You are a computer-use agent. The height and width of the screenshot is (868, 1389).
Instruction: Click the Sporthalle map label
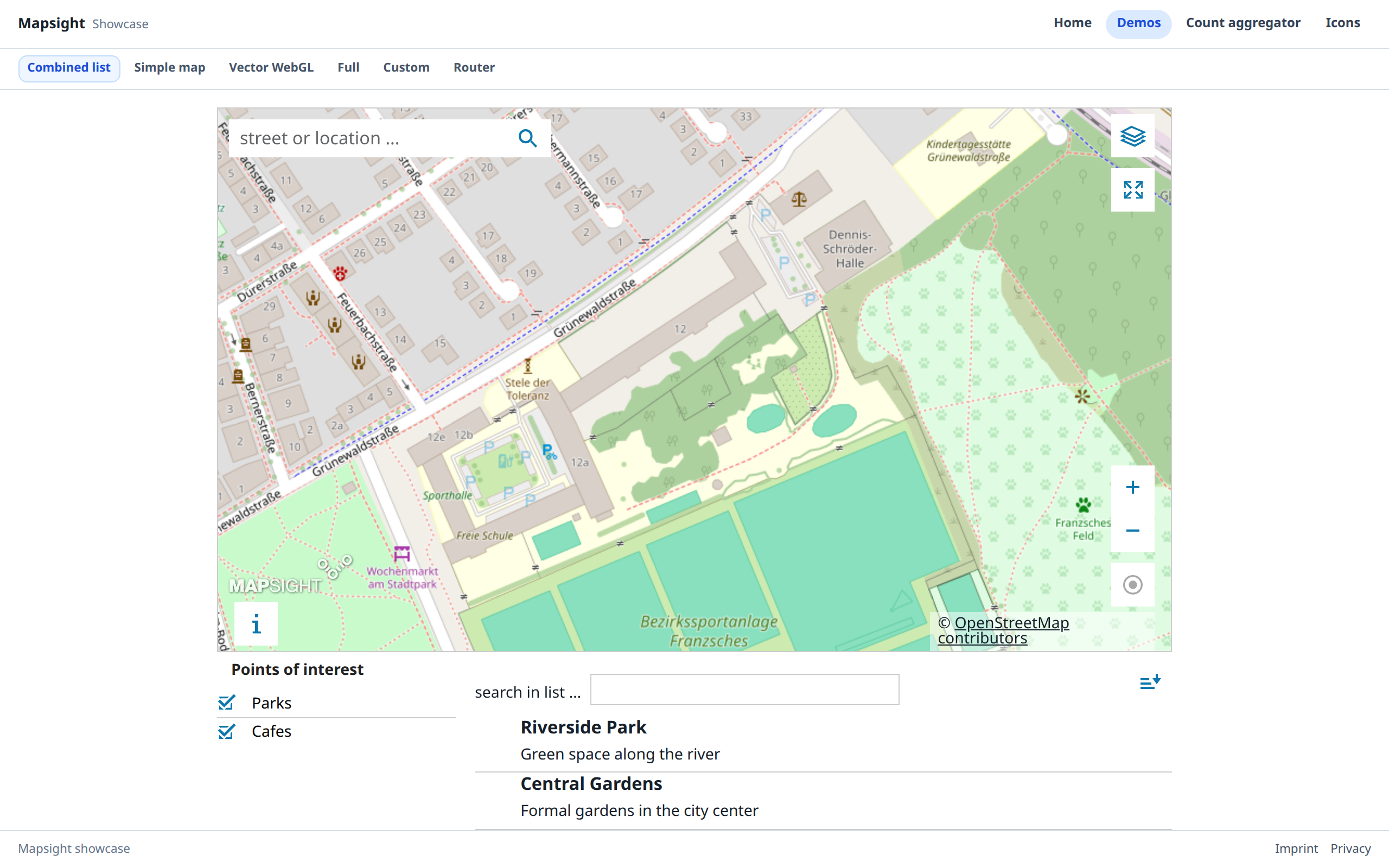(x=447, y=495)
